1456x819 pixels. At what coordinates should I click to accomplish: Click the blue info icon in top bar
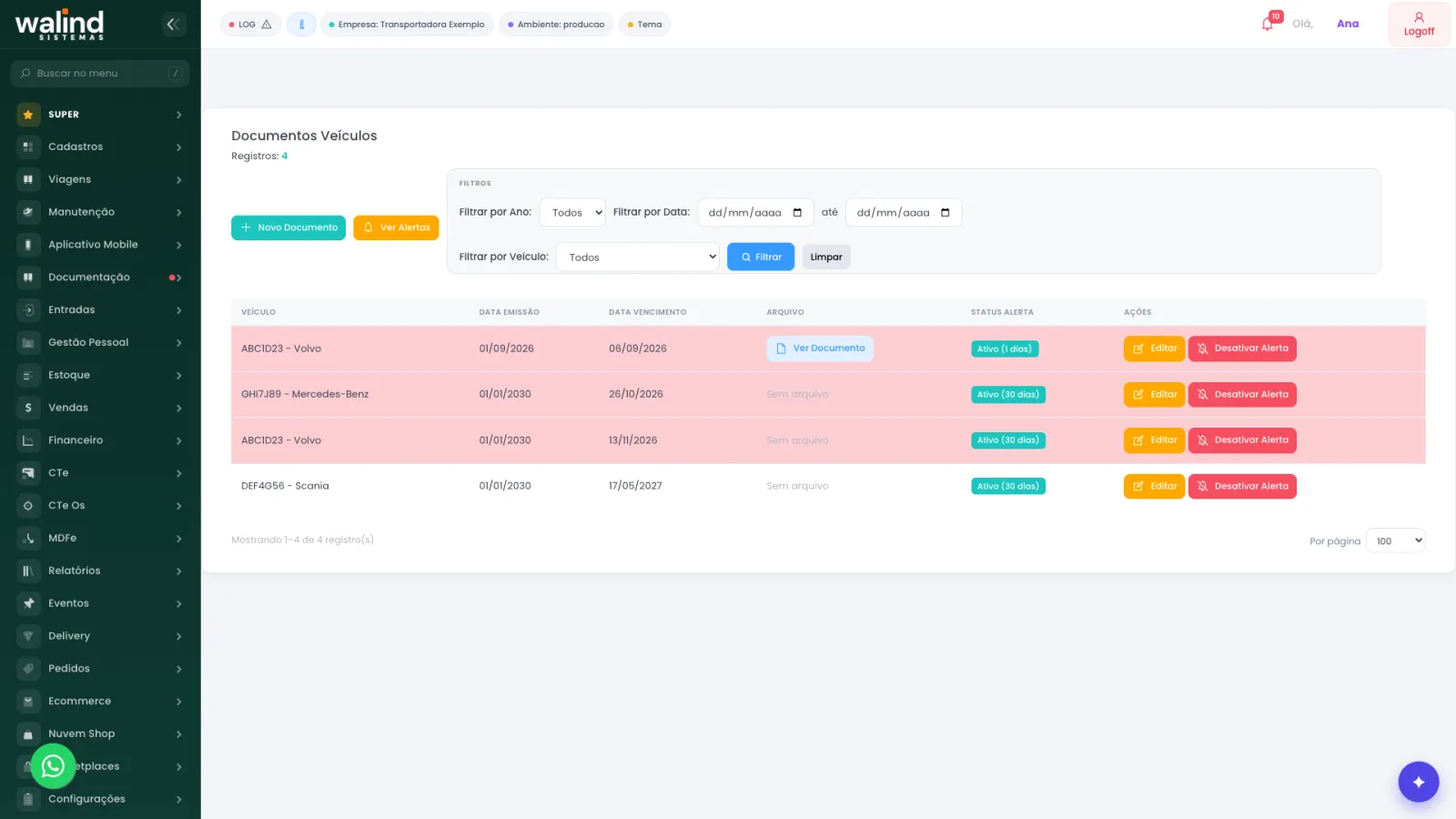[301, 25]
